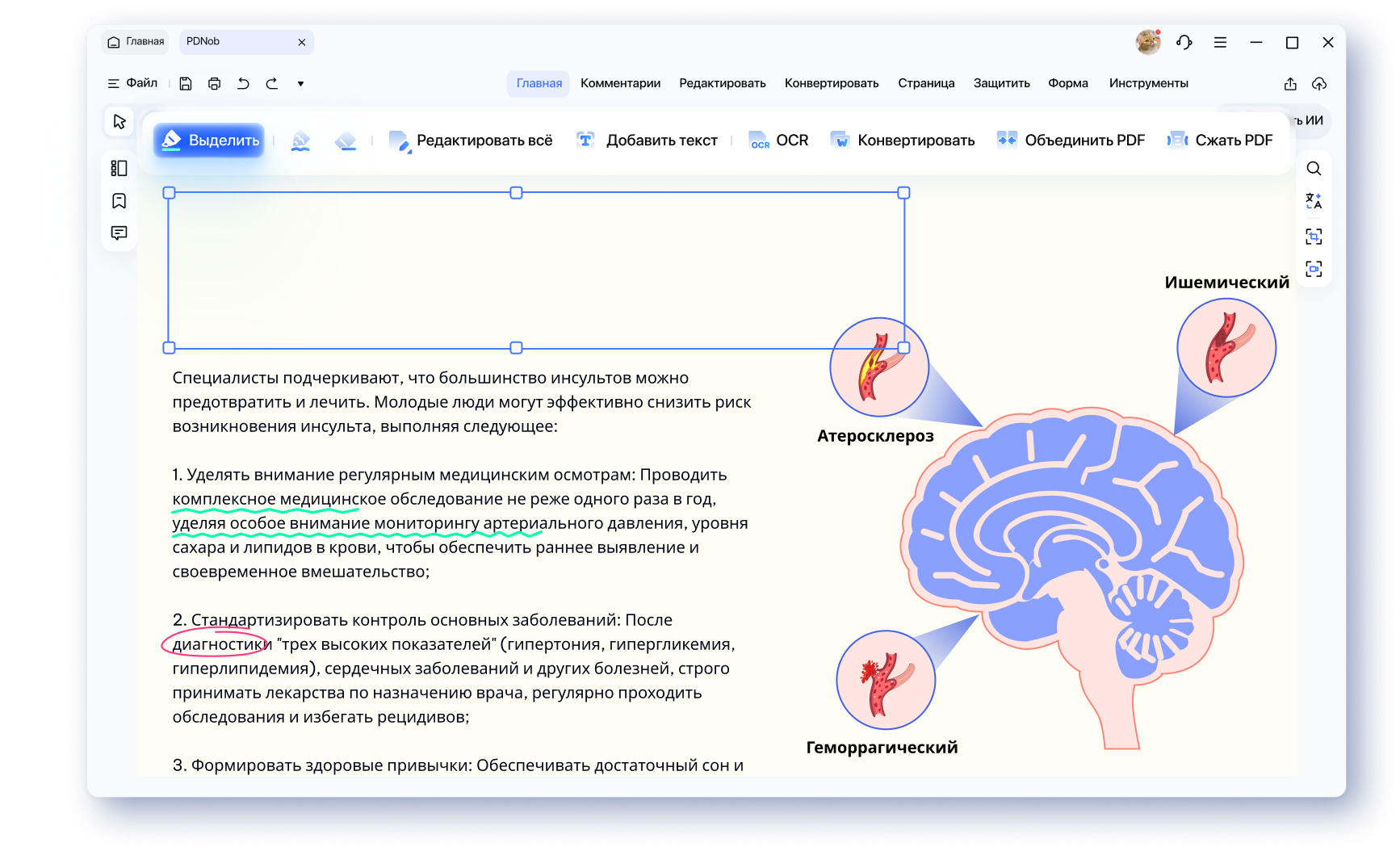
Task: Click the Редактировать всё button
Action: pos(471,140)
